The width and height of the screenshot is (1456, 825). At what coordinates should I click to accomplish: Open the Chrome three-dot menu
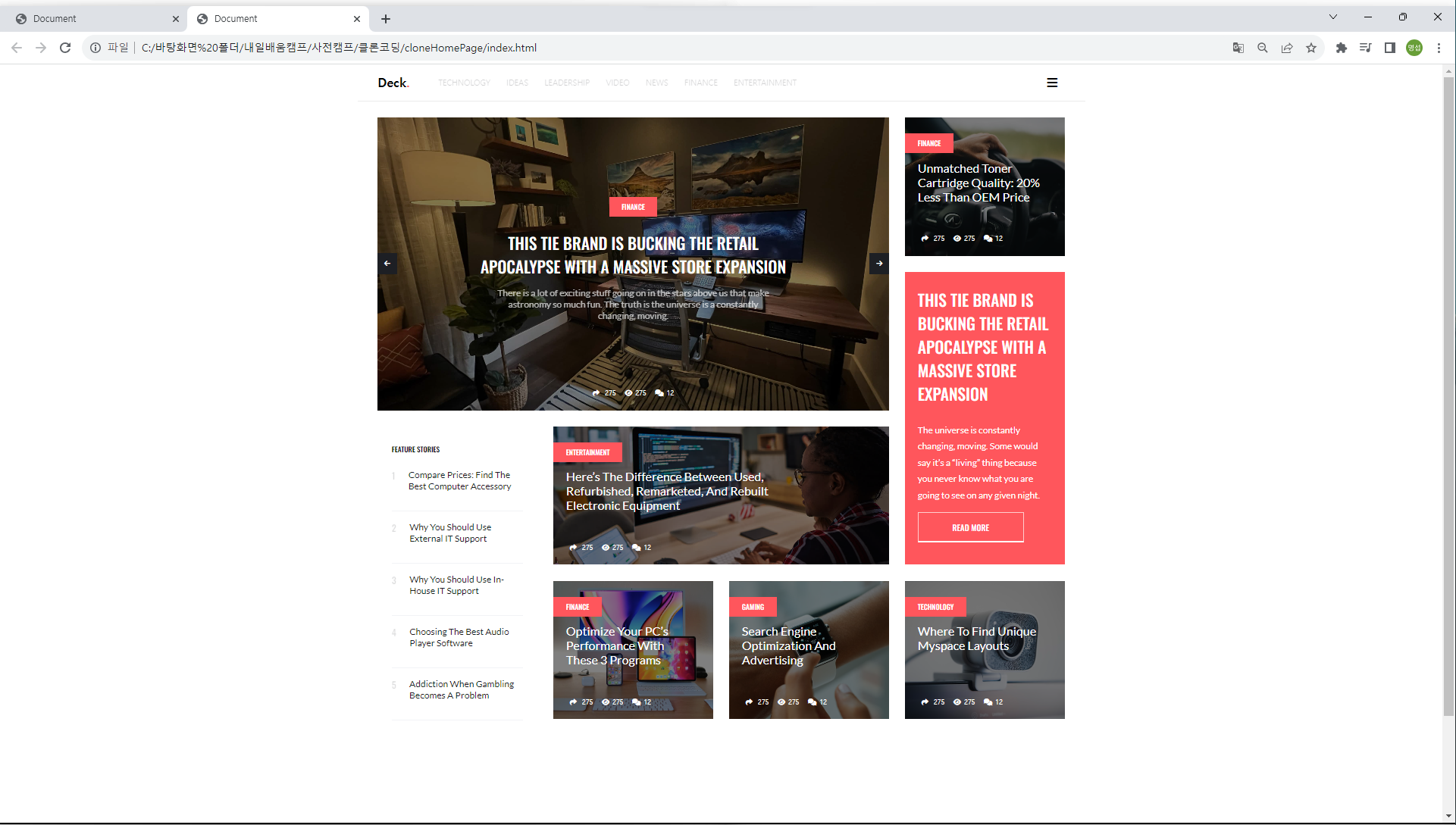click(x=1439, y=48)
